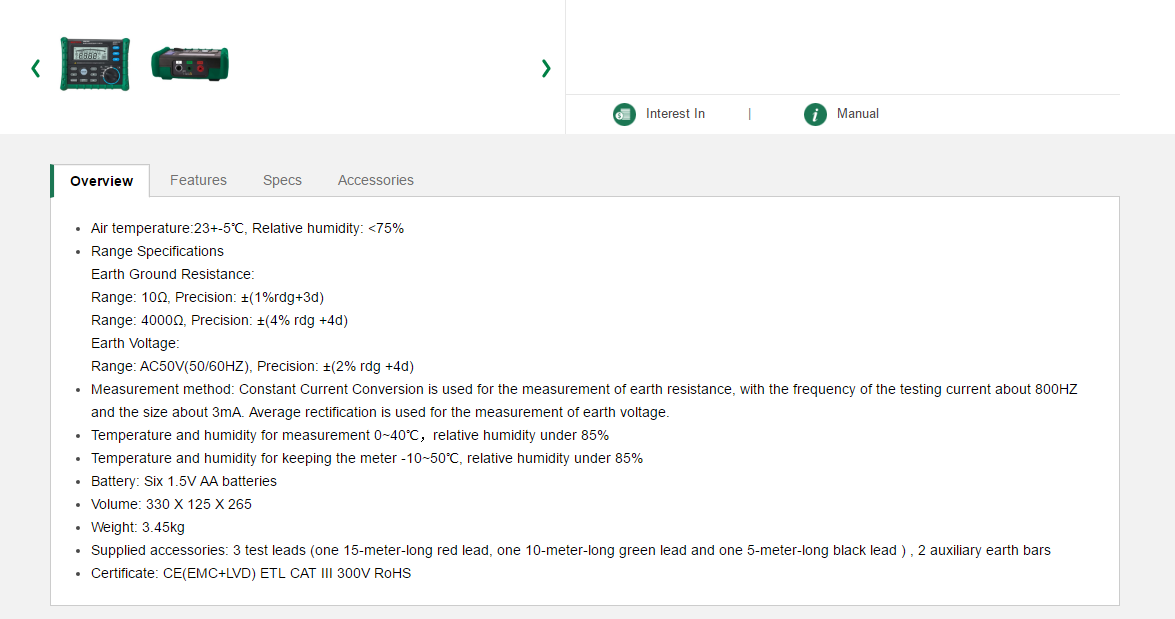Click the next image arrow
The width and height of the screenshot is (1175, 619).
(x=546, y=68)
